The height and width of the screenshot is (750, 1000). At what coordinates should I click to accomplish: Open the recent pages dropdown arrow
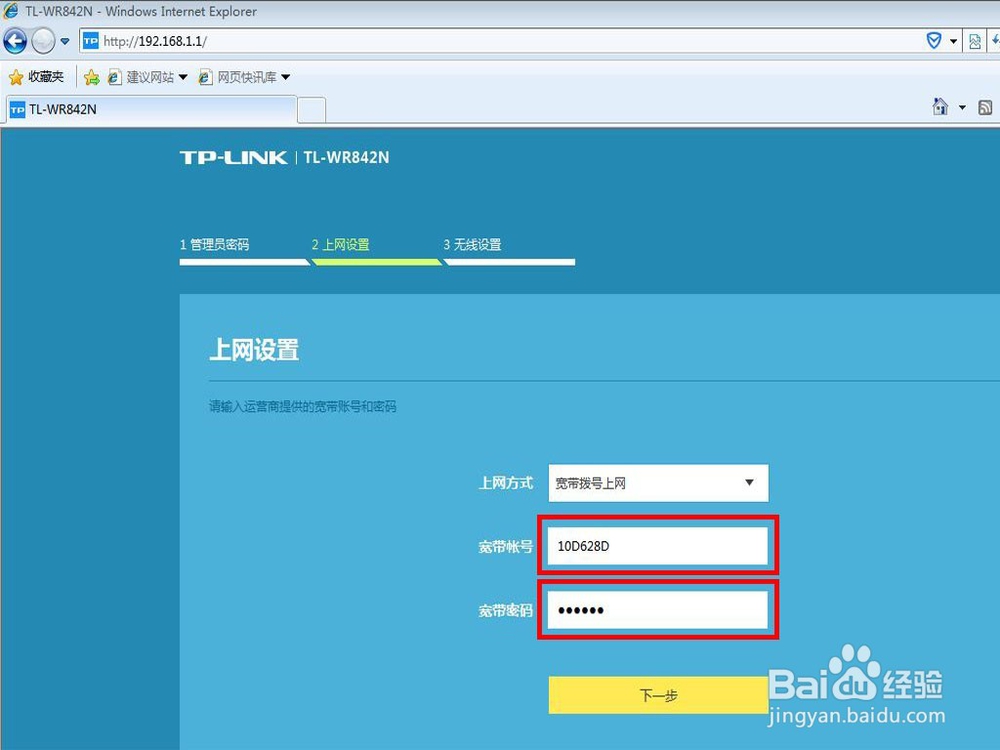[x=65, y=41]
